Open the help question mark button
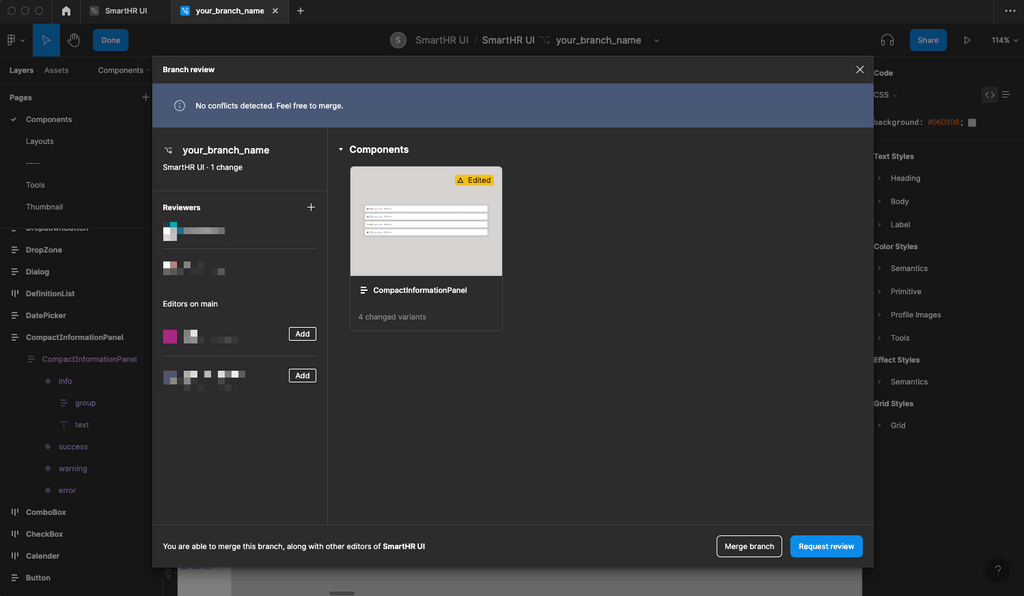 997,570
